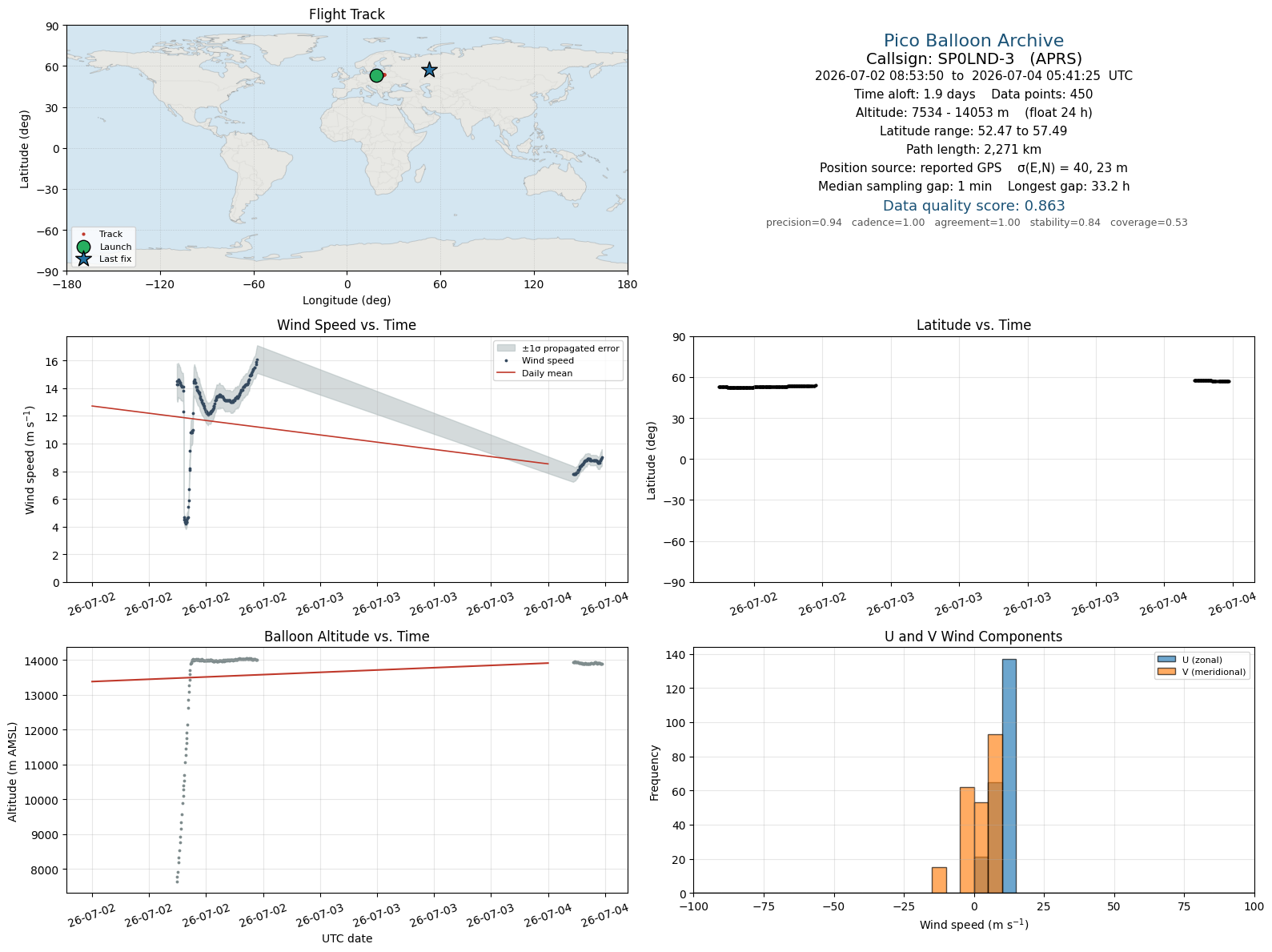The height and width of the screenshot is (952, 1272).
Task: Select the Flight Track chart title
Action: tap(347, 14)
